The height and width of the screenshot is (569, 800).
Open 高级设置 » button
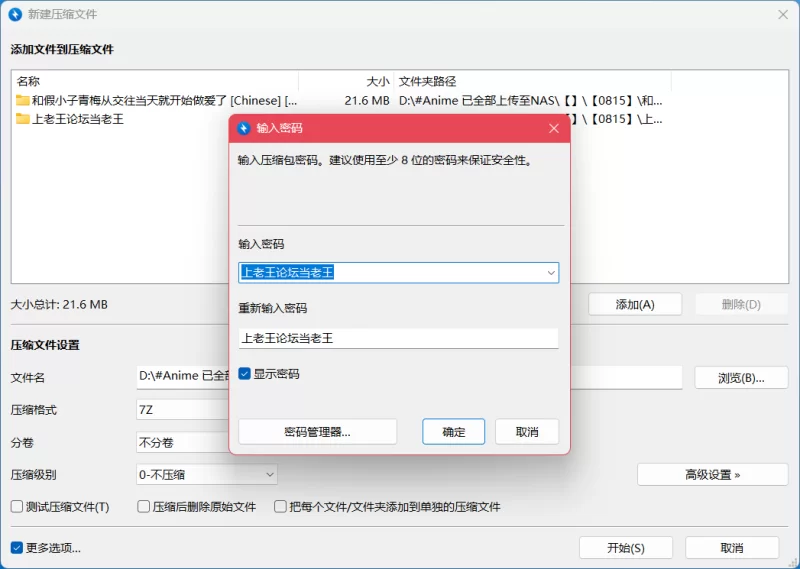(713, 475)
